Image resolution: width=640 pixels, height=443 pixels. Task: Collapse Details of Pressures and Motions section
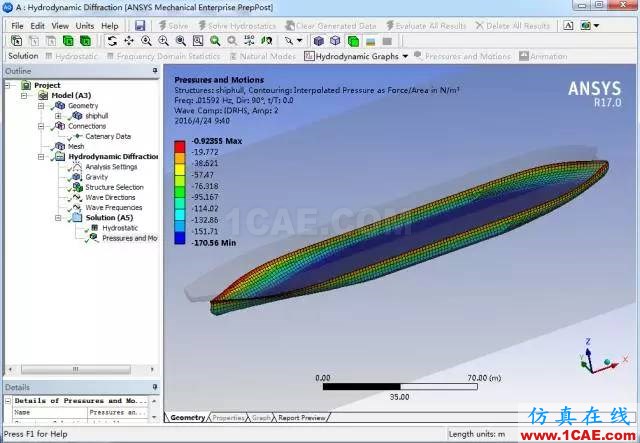(x=8, y=401)
